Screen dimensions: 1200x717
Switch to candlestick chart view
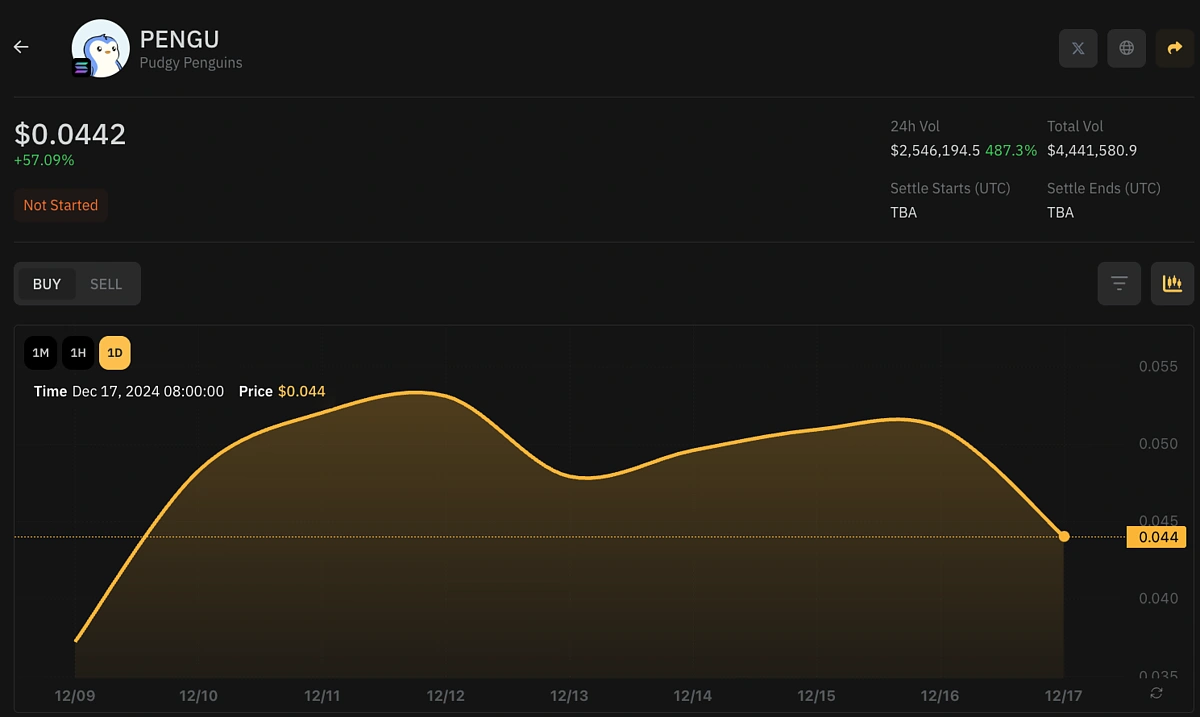[x=1171, y=283]
